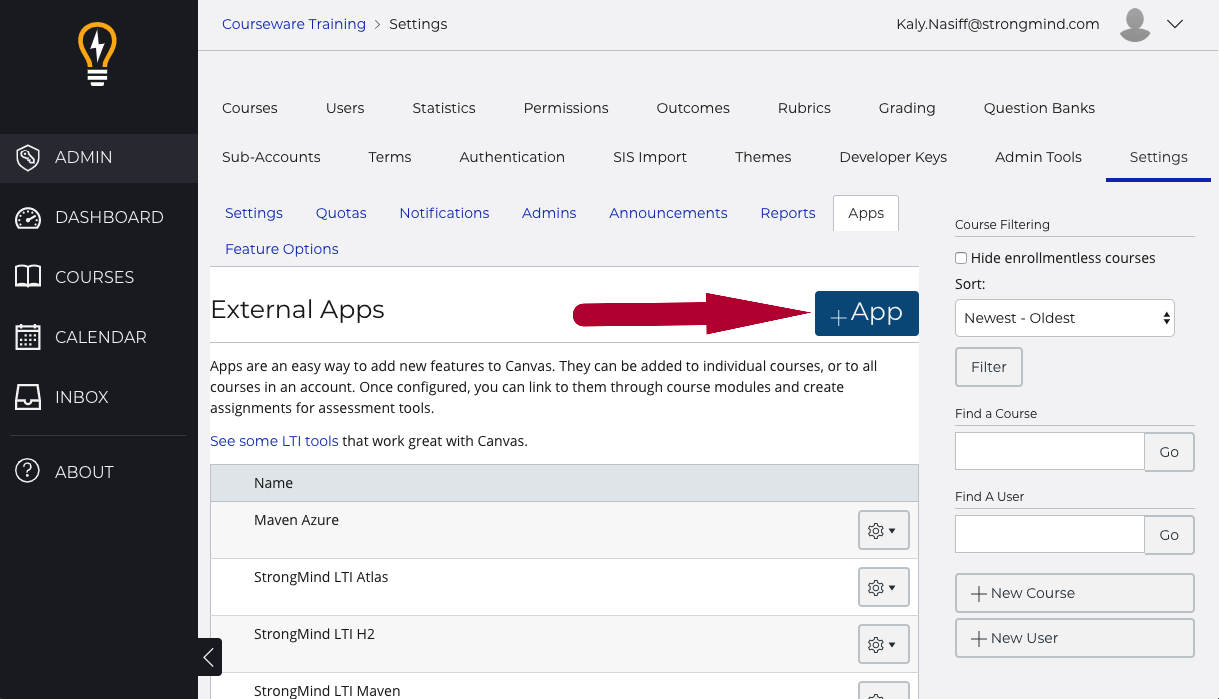Switch to the Quotas sub-tab

coord(341,213)
